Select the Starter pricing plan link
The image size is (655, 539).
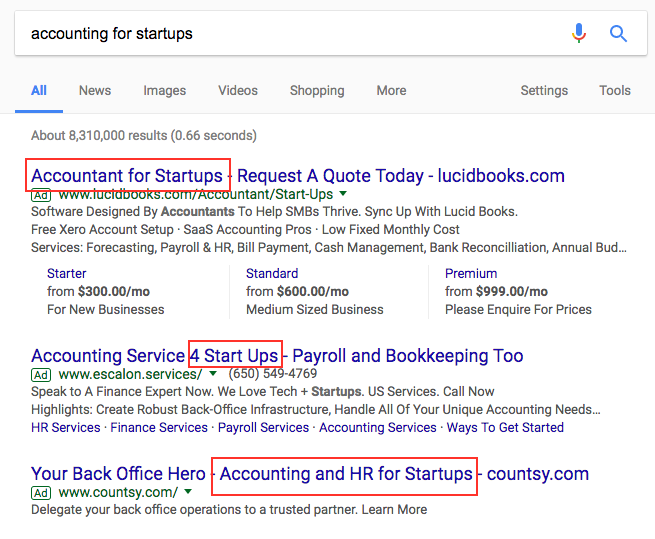click(x=67, y=273)
